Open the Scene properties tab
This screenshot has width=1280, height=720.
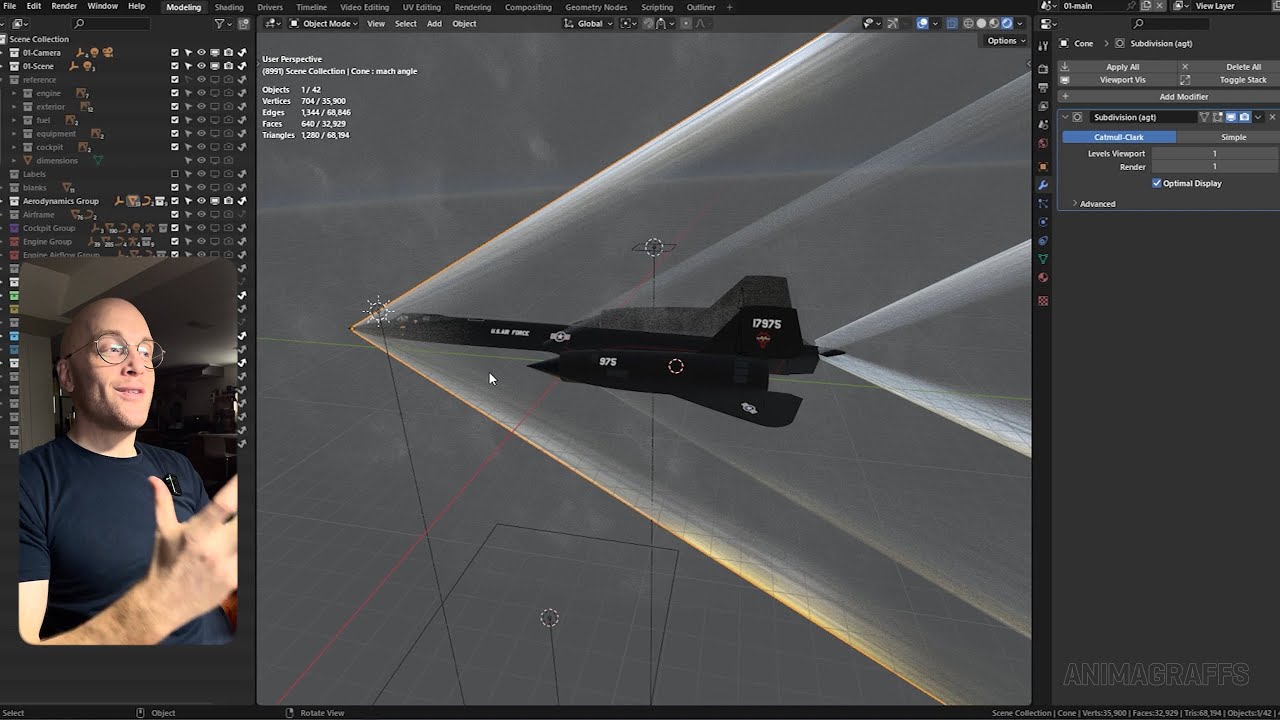tap(1043, 124)
